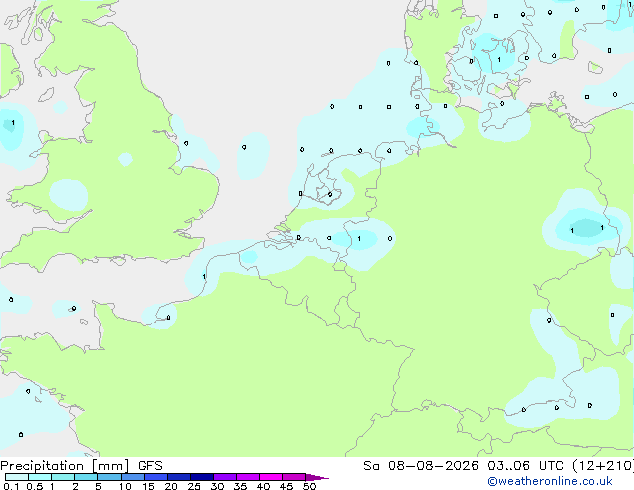The height and width of the screenshot is (490, 634).
Task: Pick the 25–30 mm legend color
Action: tap(202, 477)
